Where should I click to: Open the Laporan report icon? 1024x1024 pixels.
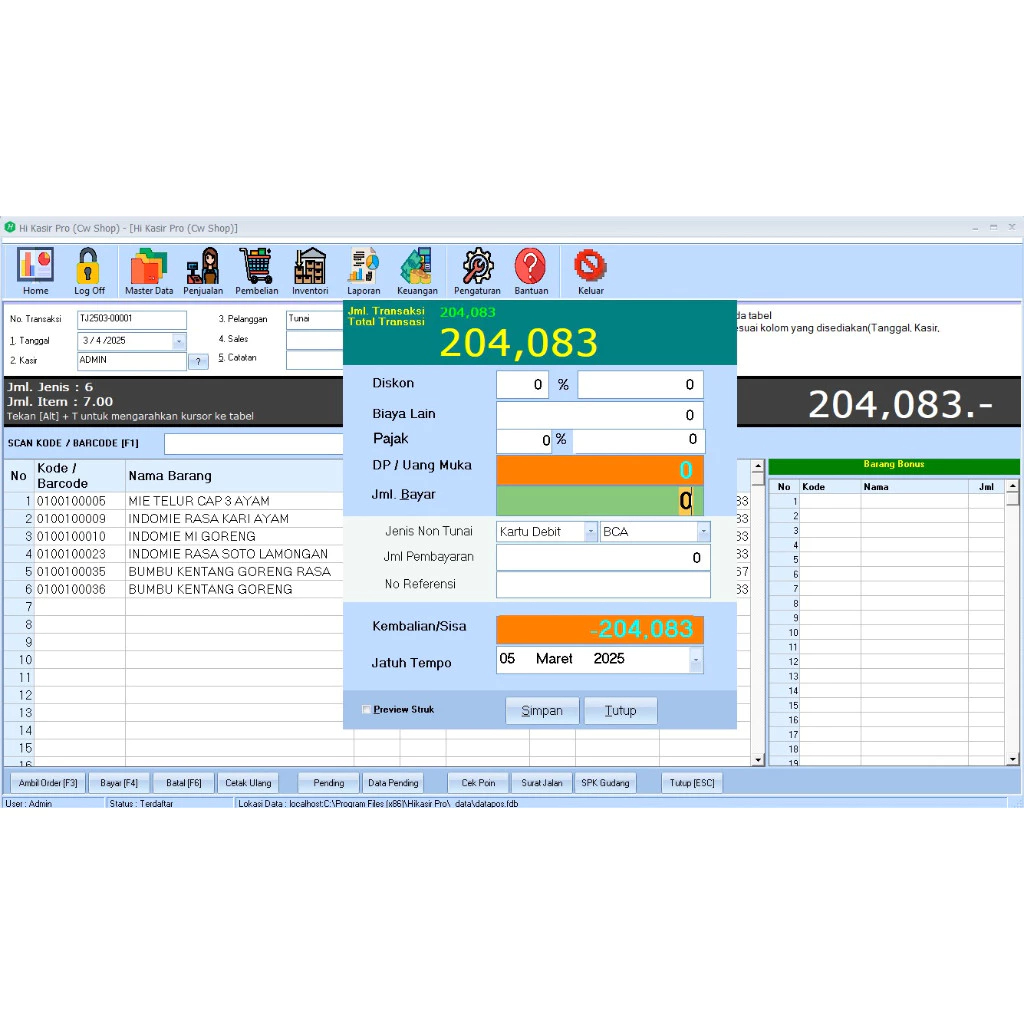363,271
